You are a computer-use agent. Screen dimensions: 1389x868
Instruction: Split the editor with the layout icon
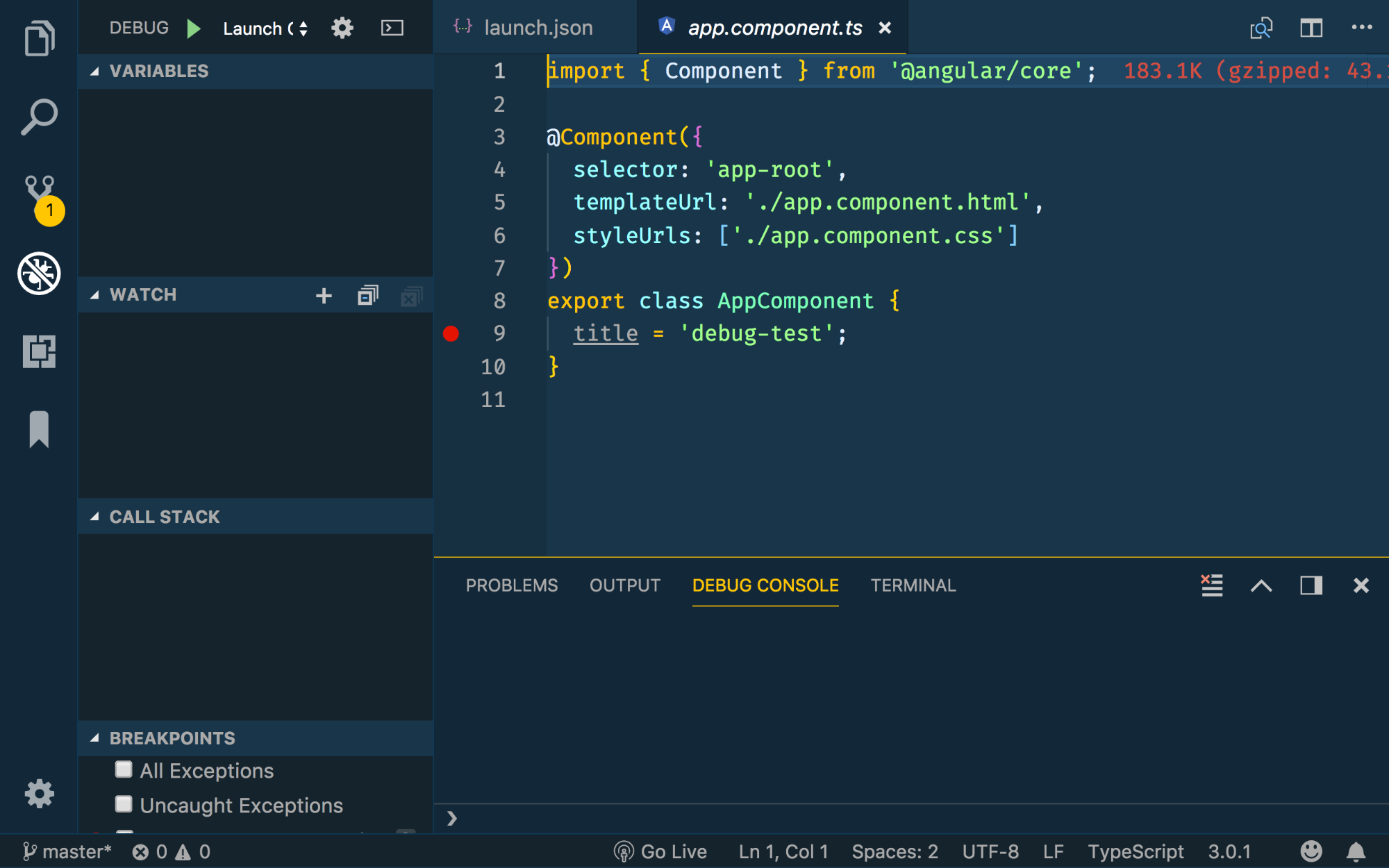1311,28
